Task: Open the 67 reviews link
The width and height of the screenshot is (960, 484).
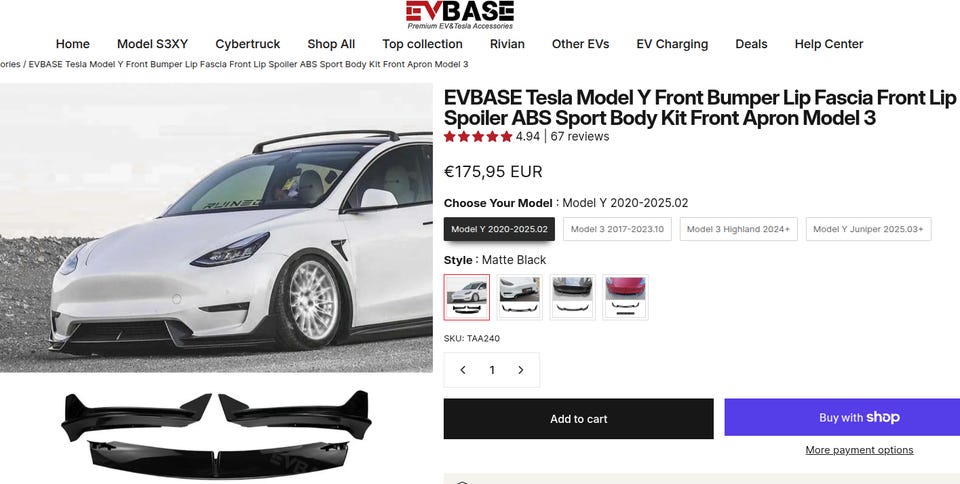Action: 580,136
